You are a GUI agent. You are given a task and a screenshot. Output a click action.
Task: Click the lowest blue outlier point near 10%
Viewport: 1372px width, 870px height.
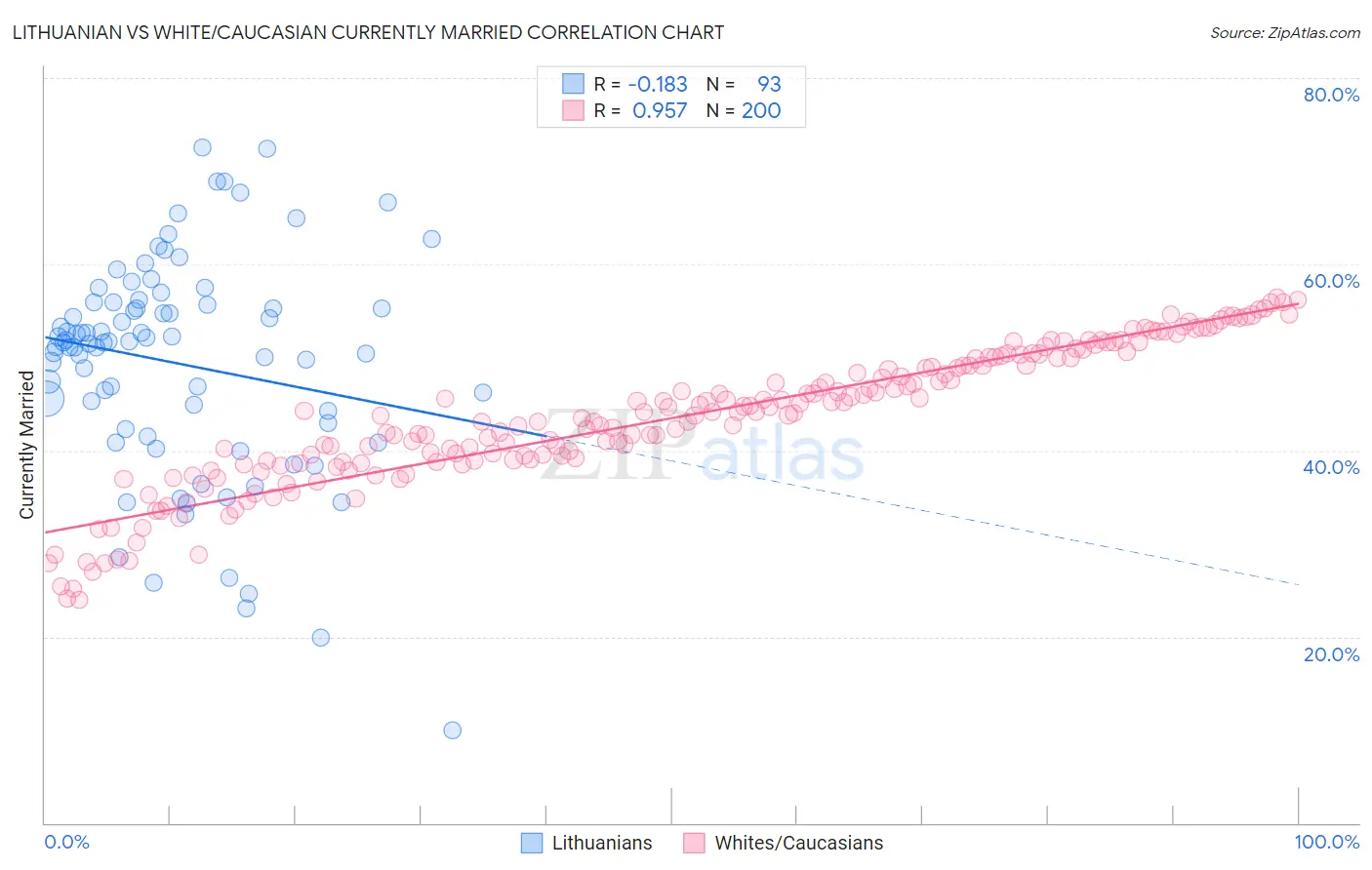point(452,730)
